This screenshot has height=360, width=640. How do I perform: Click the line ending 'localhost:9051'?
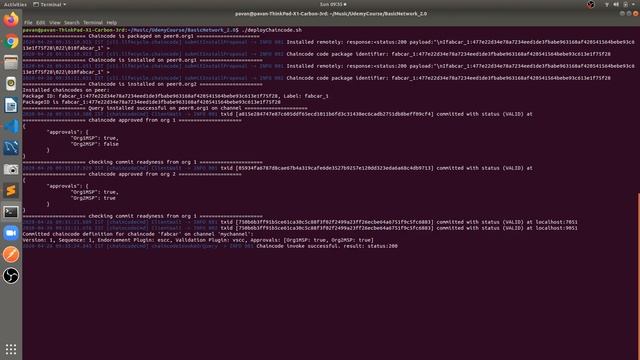[x=300, y=228]
